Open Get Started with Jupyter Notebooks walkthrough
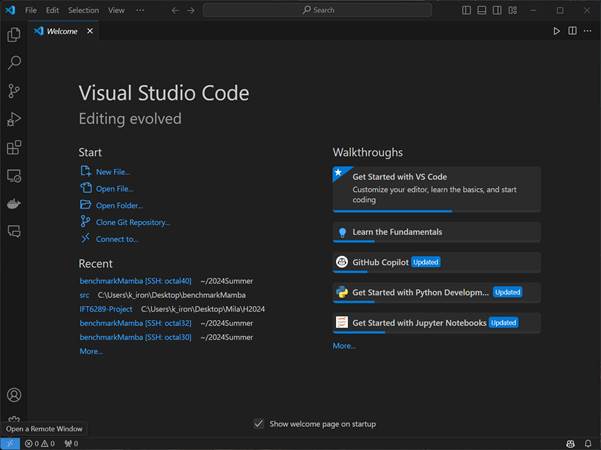601x450 pixels. (x=437, y=323)
